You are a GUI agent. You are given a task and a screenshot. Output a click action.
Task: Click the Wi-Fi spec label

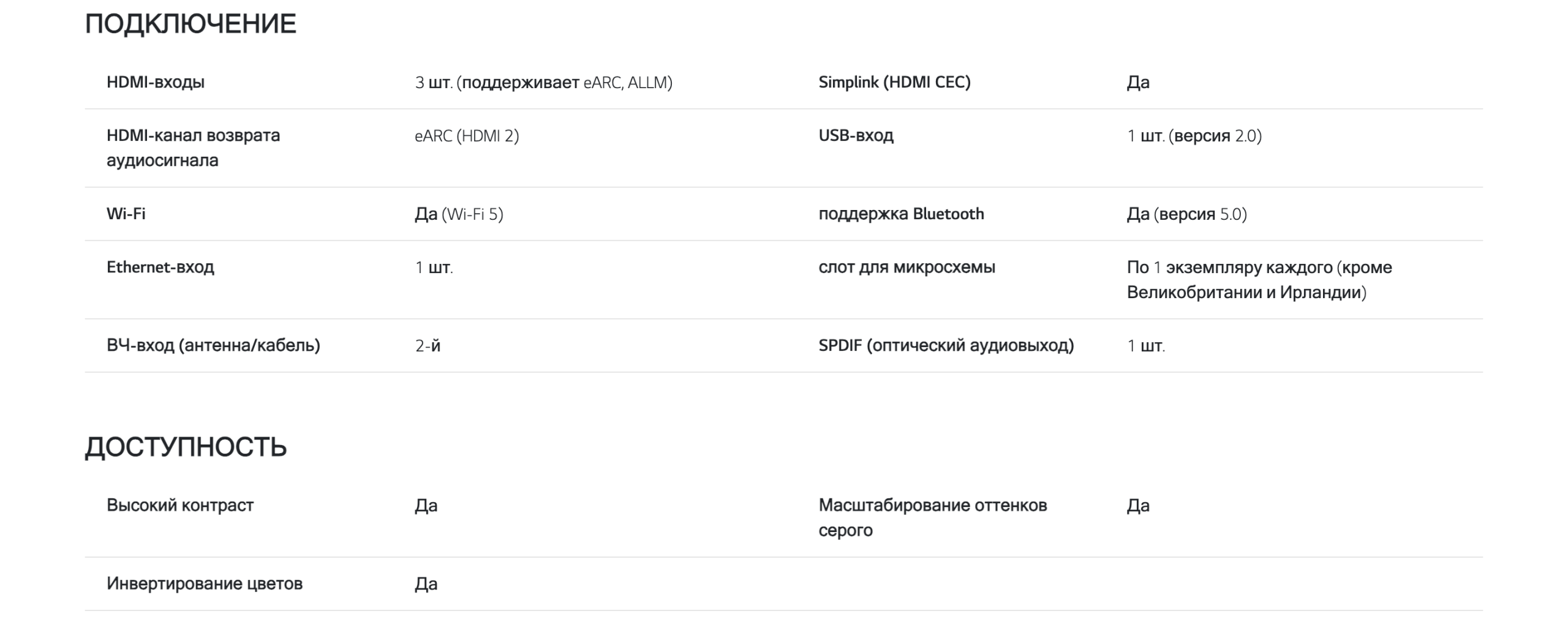click(x=126, y=214)
